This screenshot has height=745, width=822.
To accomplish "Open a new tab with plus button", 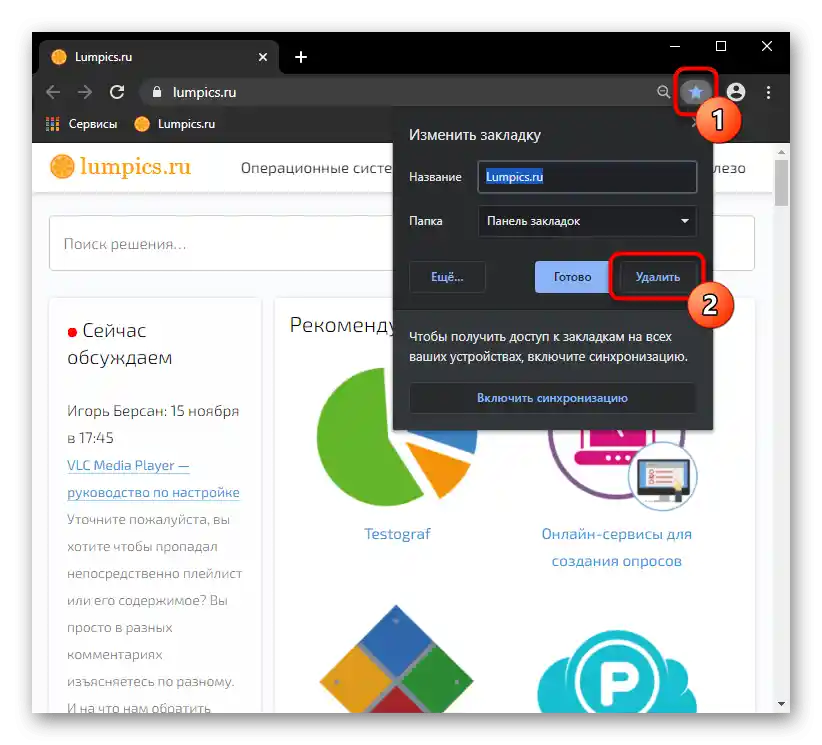I will pyautogui.click(x=301, y=57).
